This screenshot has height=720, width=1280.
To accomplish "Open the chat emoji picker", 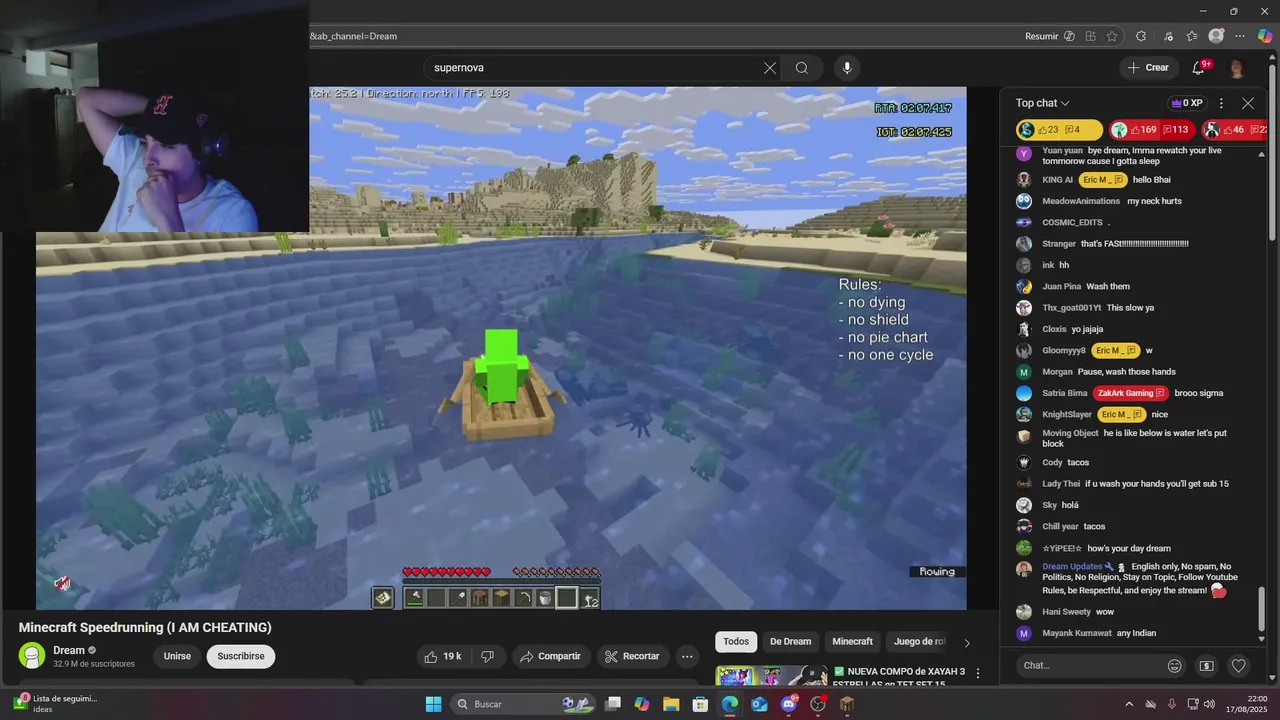I will tap(1175, 666).
